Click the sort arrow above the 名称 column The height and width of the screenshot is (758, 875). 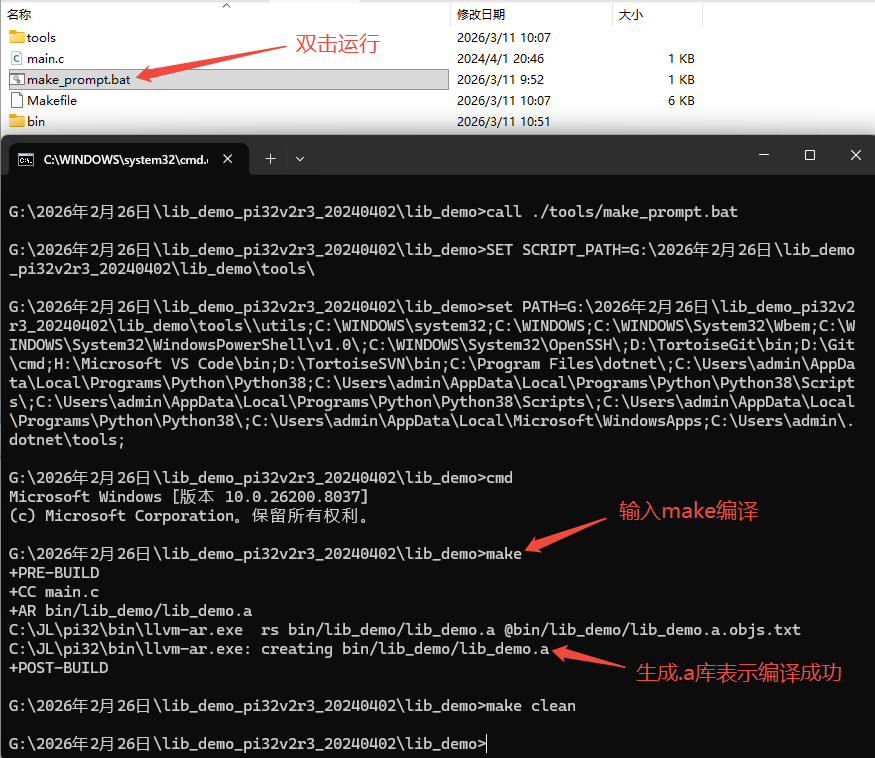click(x=227, y=6)
